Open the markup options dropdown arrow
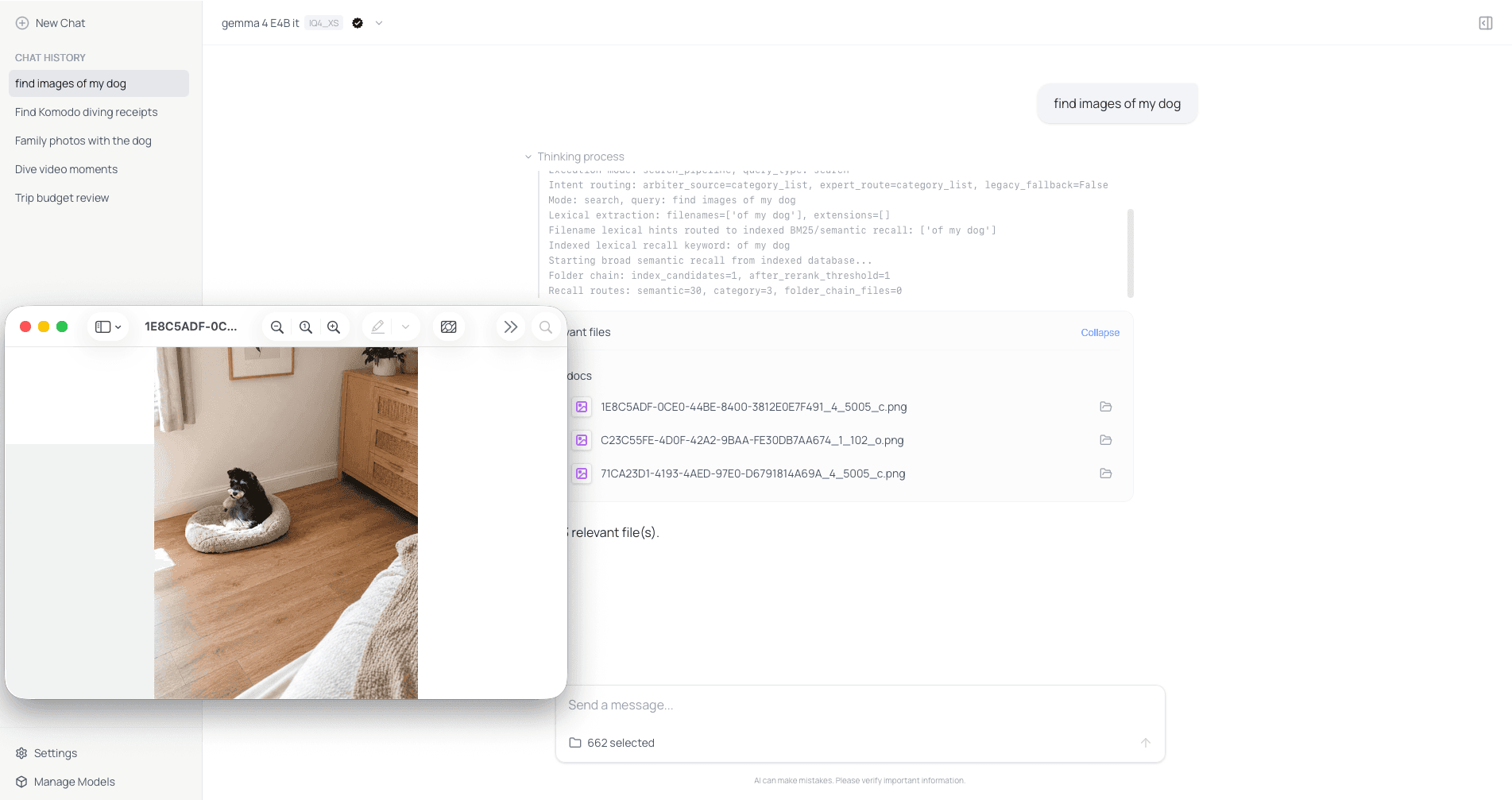Viewport: 1512px width, 800px height. (x=405, y=327)
